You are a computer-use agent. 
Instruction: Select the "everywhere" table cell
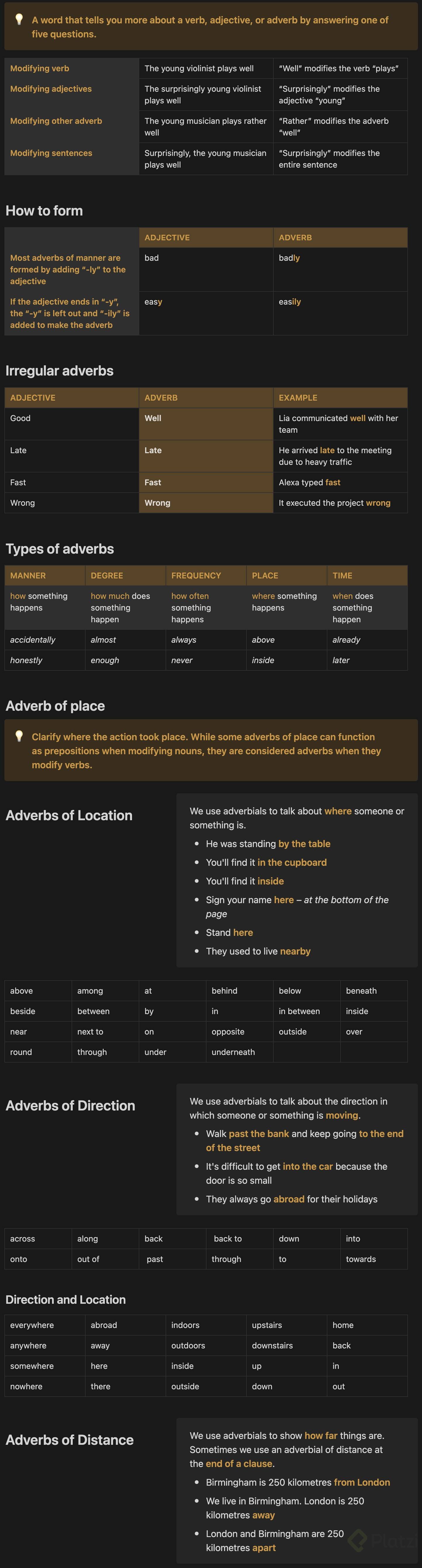coord(32,1325)
